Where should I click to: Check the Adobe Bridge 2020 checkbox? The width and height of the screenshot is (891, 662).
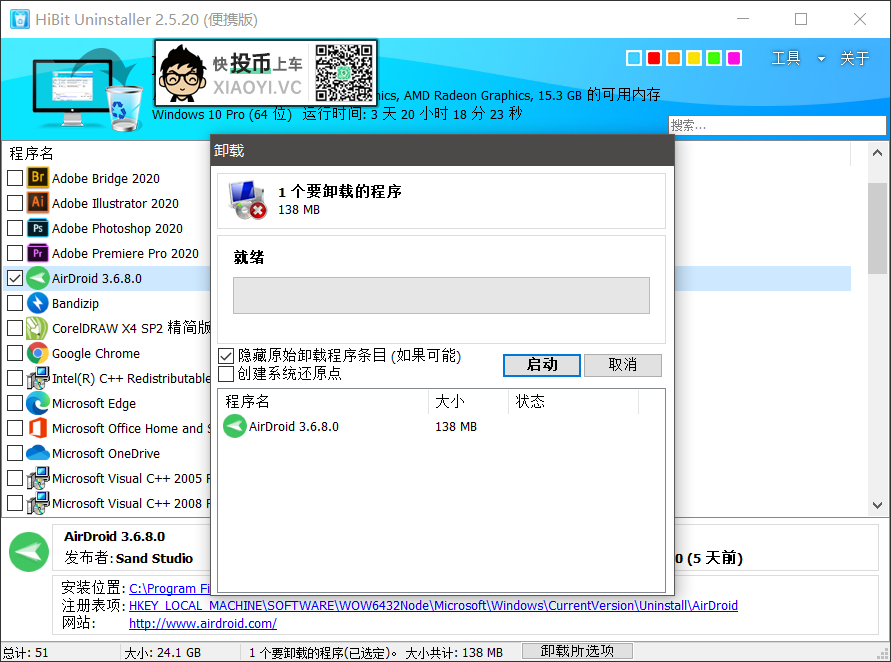tap(15, 178)
